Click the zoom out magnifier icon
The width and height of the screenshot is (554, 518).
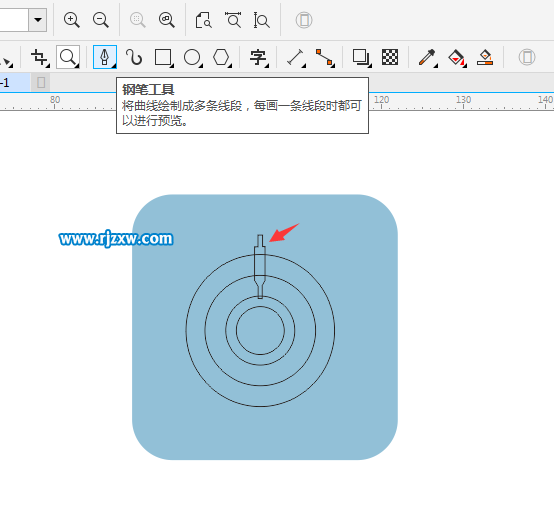[101, 20]
